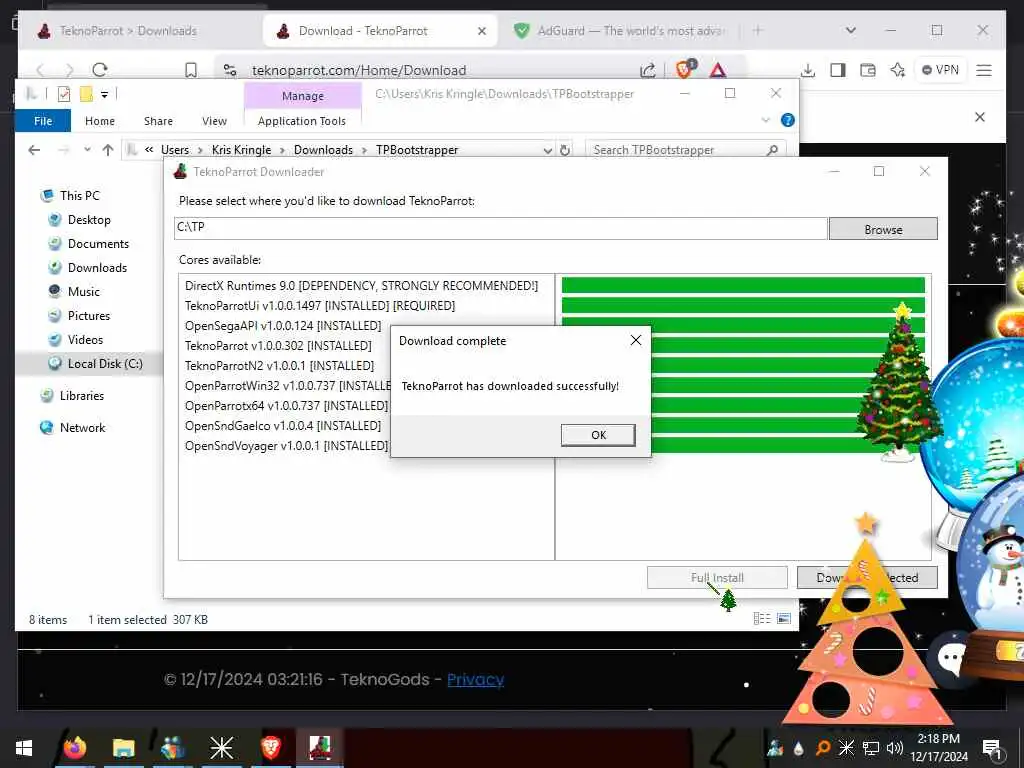Image resolution: width=1024 pixels, height=768 pixels.
Task: Select TeknoParrotN2 v1.0.0.1 list item
Action: [280, 366]
